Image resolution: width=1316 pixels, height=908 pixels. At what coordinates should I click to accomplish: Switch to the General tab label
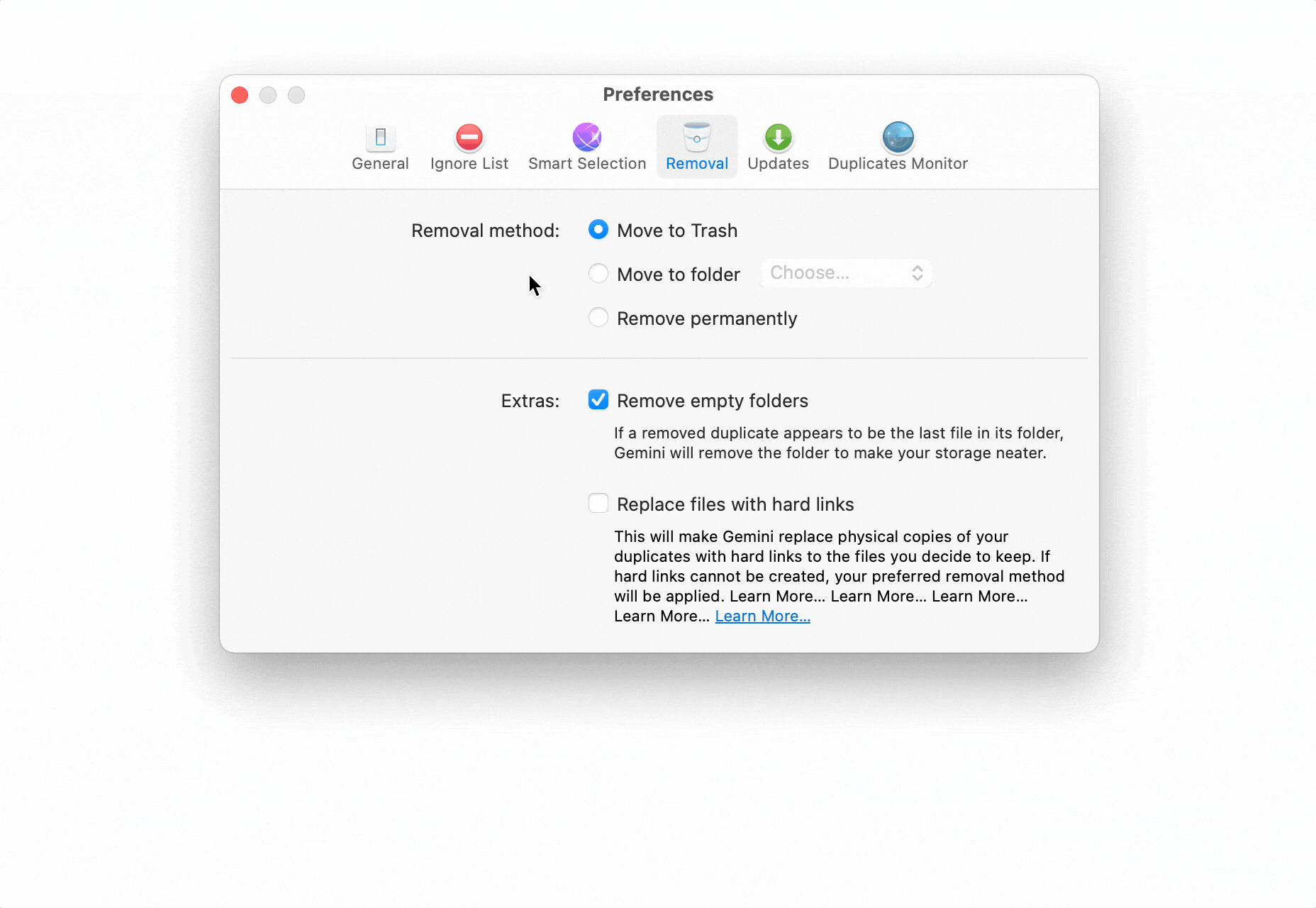pyautogui.click(x=380, y=164)
